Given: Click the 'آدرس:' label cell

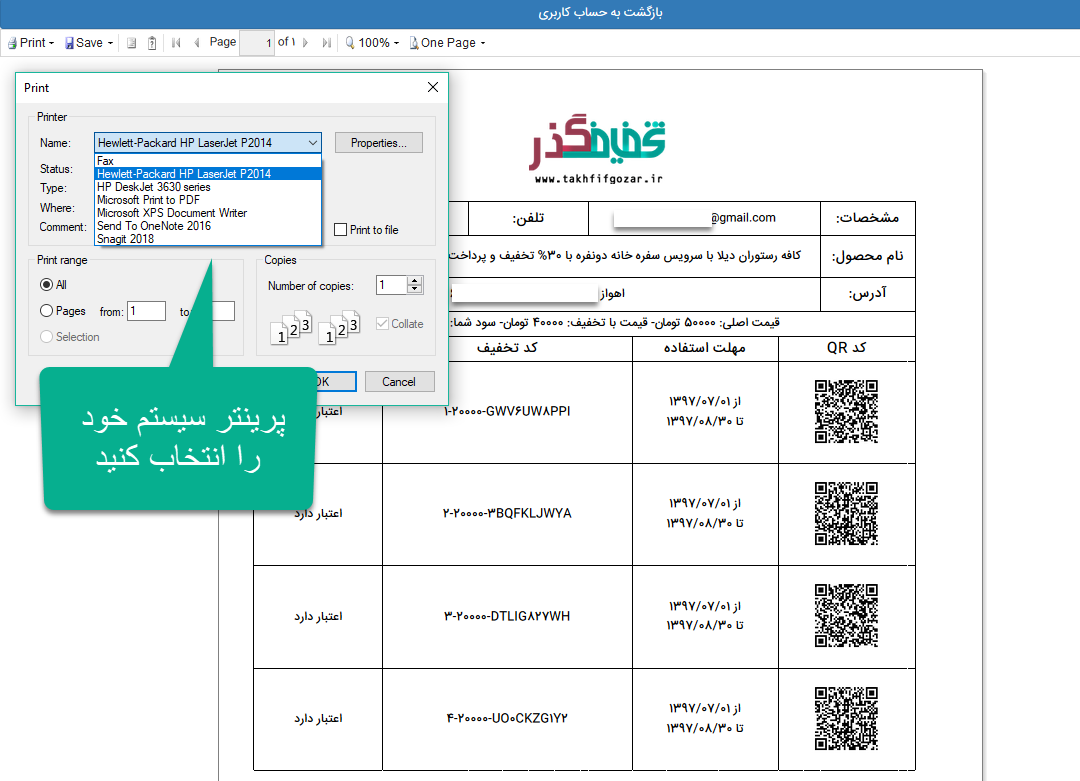Looking at the screenshot, I should (x=867, y=294).
